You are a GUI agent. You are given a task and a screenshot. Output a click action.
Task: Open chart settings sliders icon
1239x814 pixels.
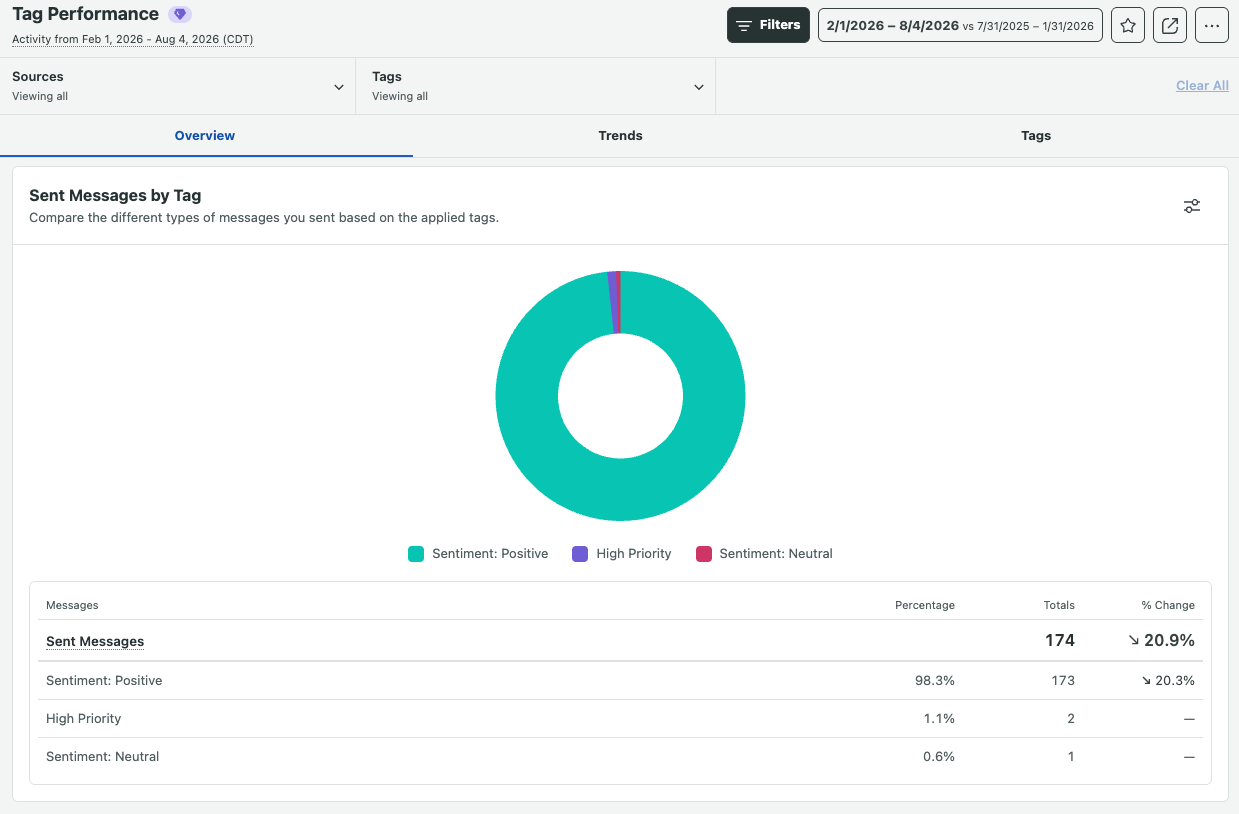(1192, 206)
